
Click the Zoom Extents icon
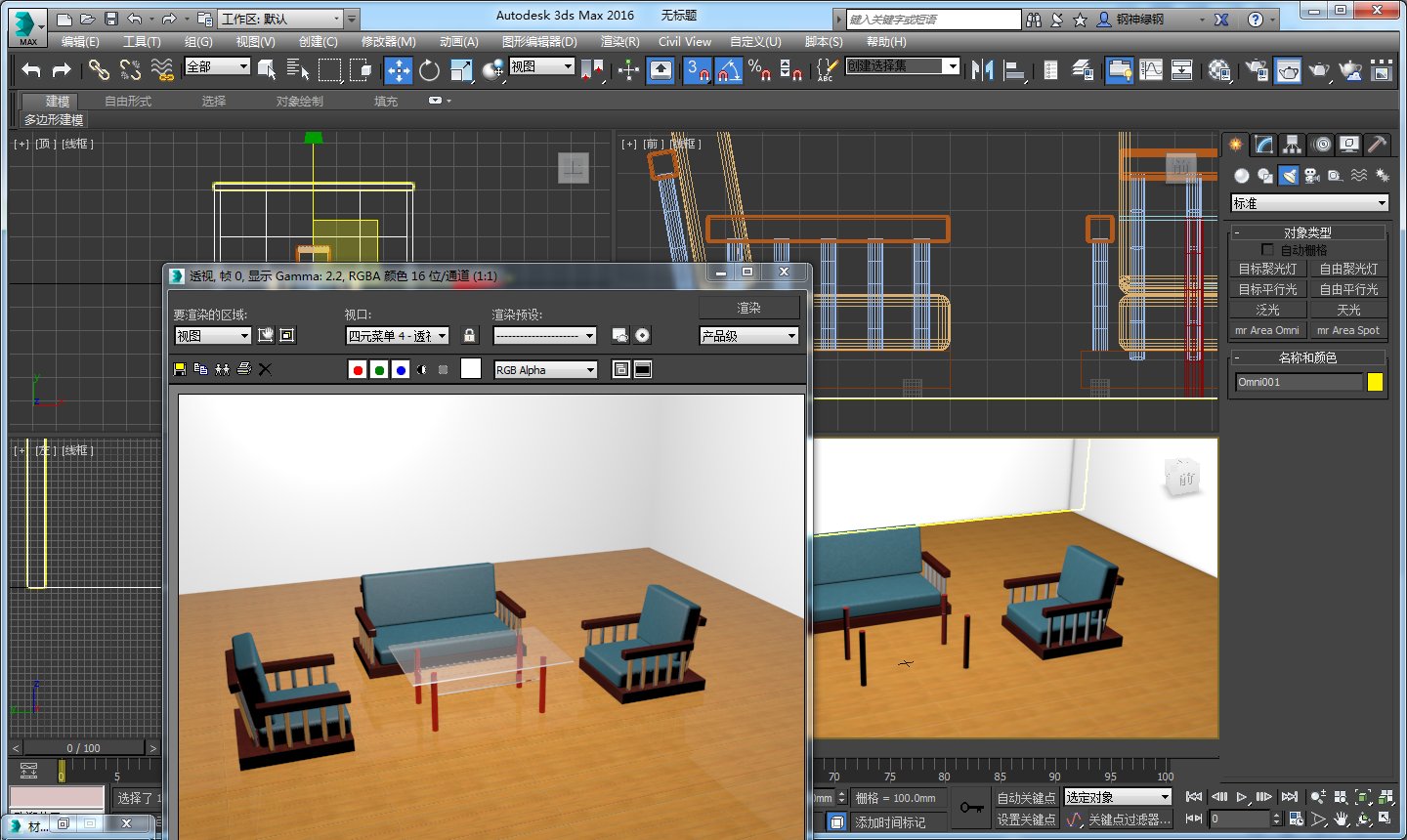coord(1363,797)
